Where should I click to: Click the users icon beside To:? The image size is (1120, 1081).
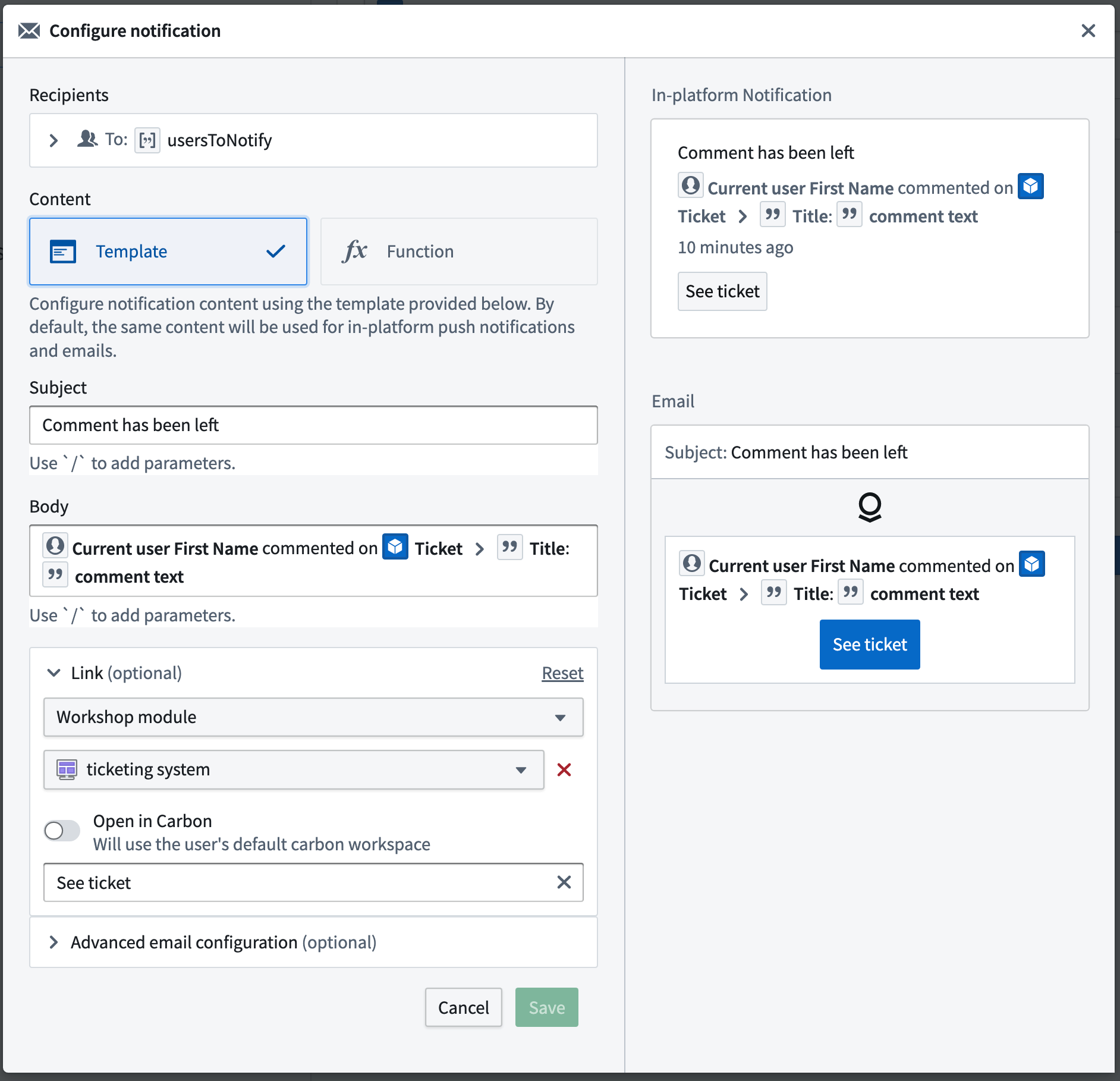click(x=87, y=139)
